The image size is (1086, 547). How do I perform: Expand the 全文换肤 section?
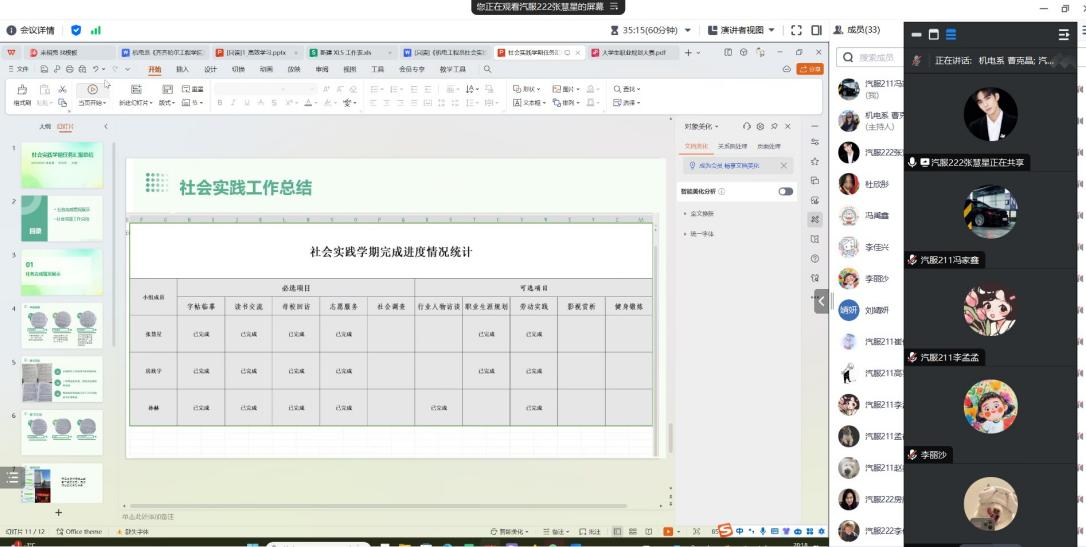click(700, 214)
